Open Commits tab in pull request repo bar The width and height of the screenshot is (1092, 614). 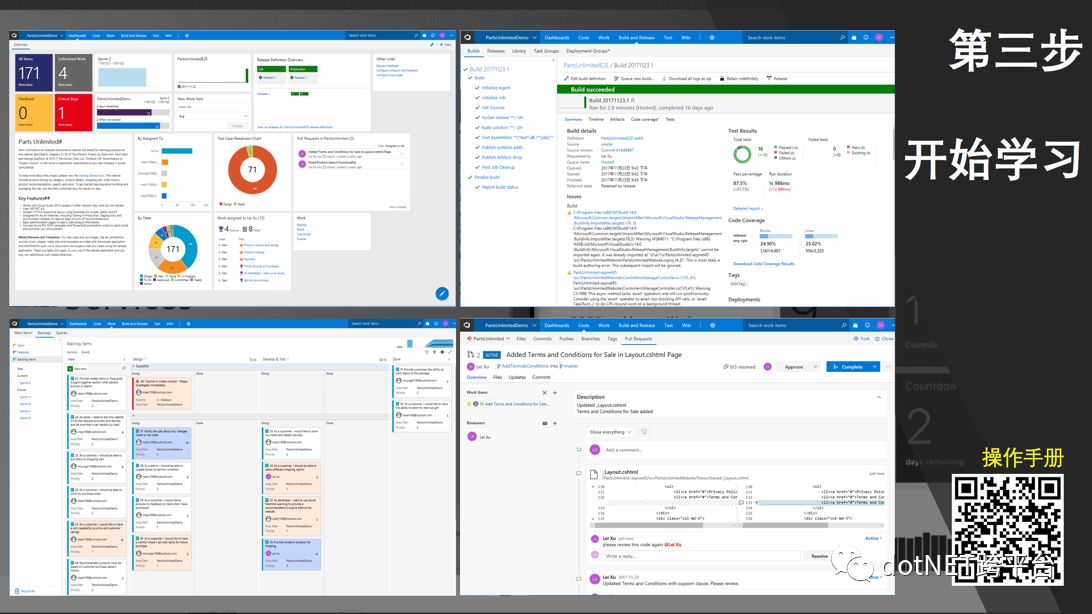point(543,338)
